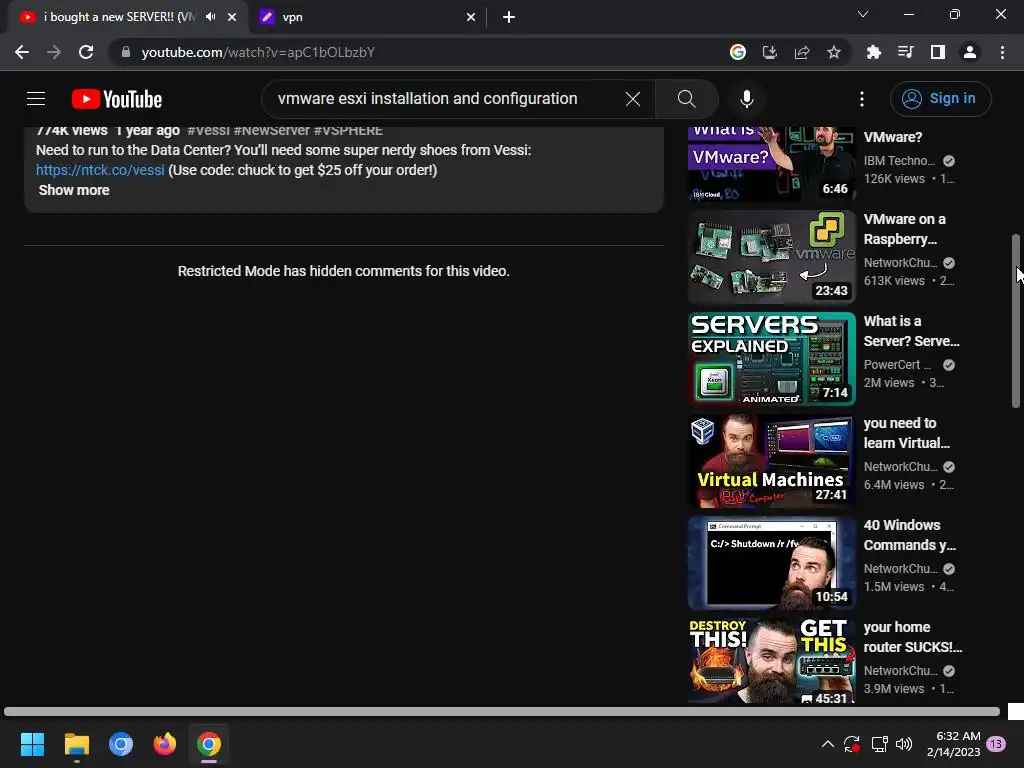The image size is (1024, 768).
Task: Open the Chrome profile icon
Action: 969,52
